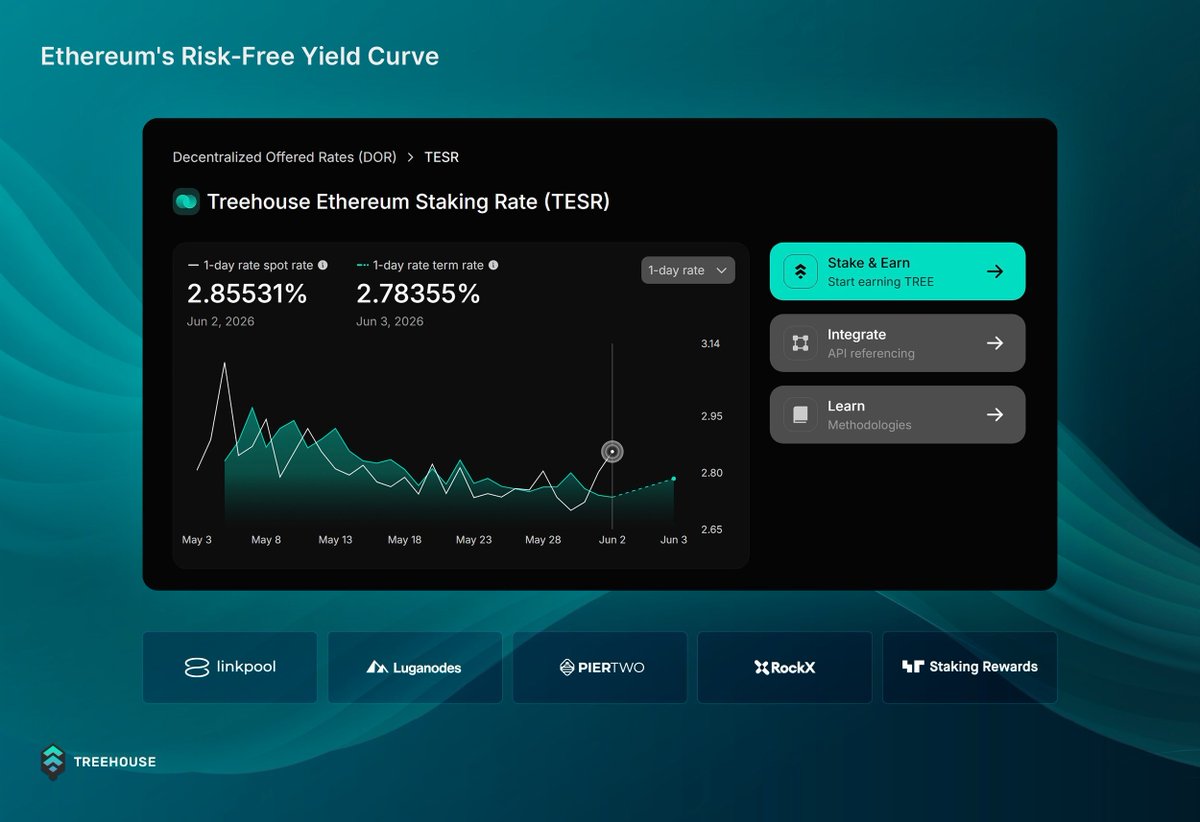Viewport: 1200px width, 822px height.
Task: Click the 2.80 y-axis value
Action: (x=711, y=473)
